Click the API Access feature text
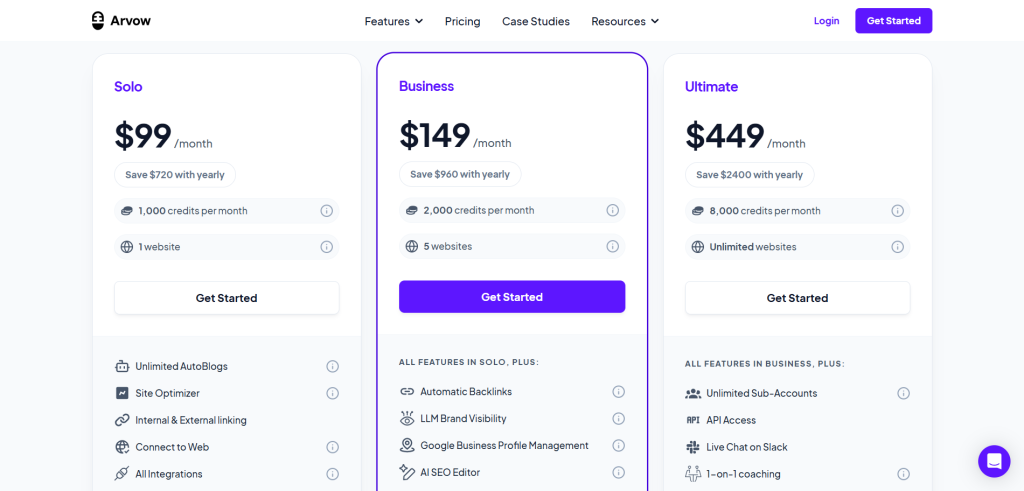Image resolution: width=1024 pixels, height=491 pixels. tap(731, 420)
